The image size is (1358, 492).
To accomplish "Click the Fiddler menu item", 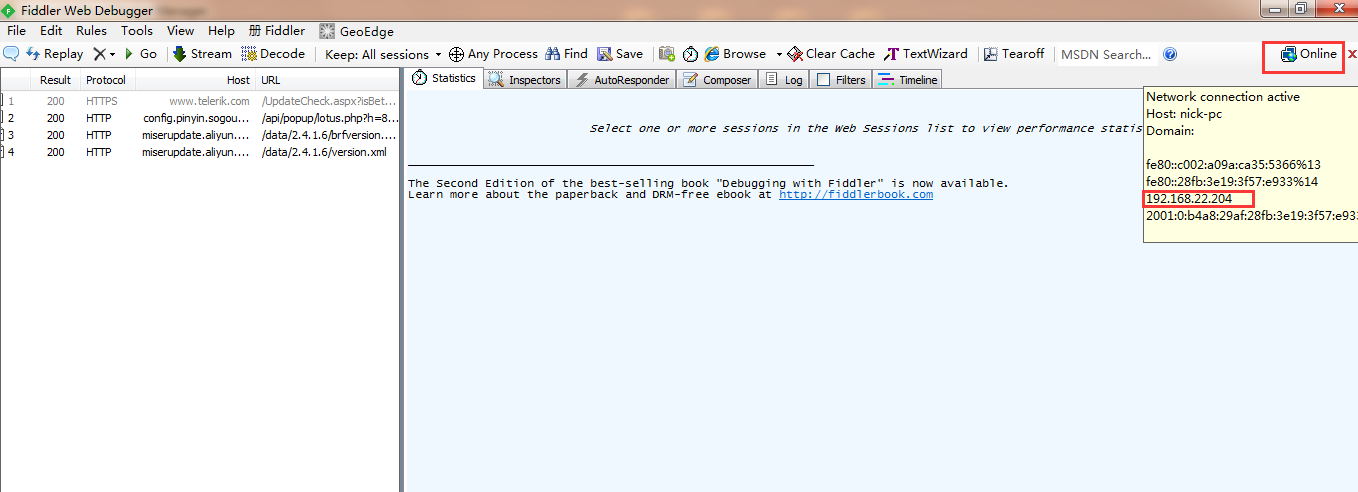I will click(277, 31).
